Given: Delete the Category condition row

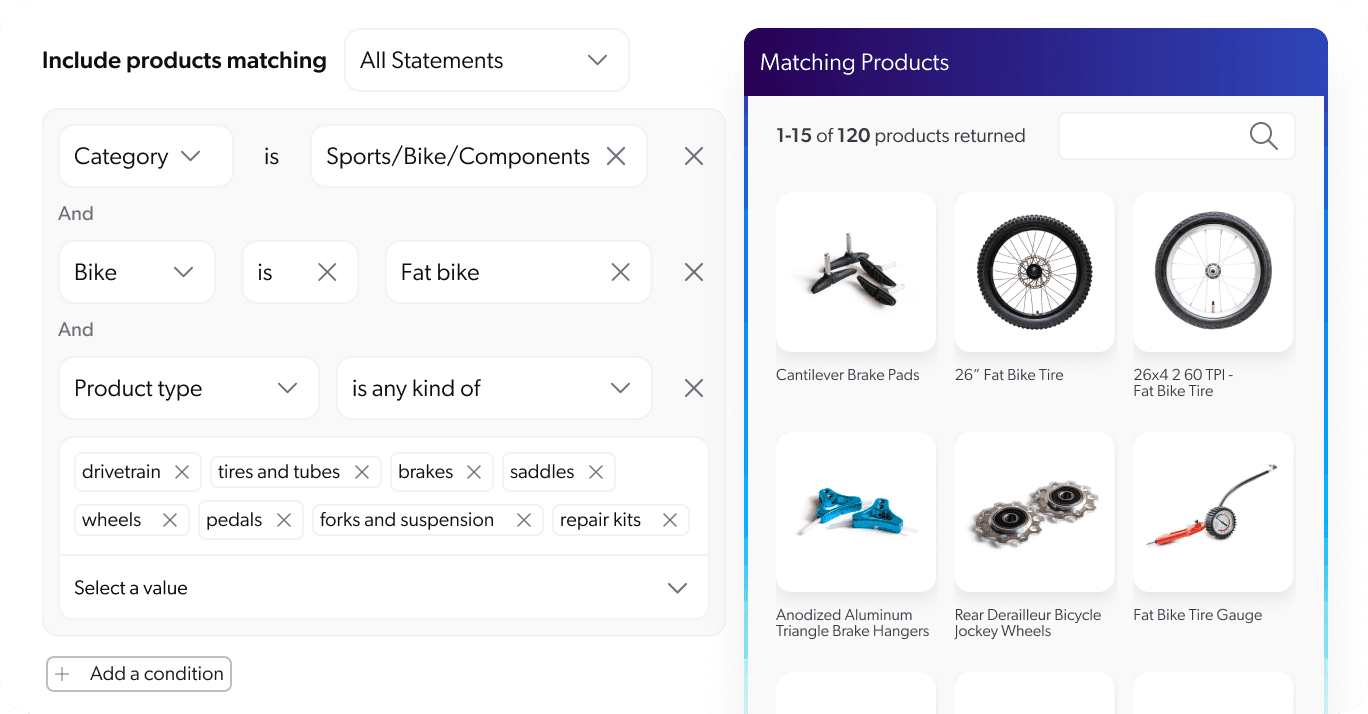Looking at the screenshot, I should [693, 156].
